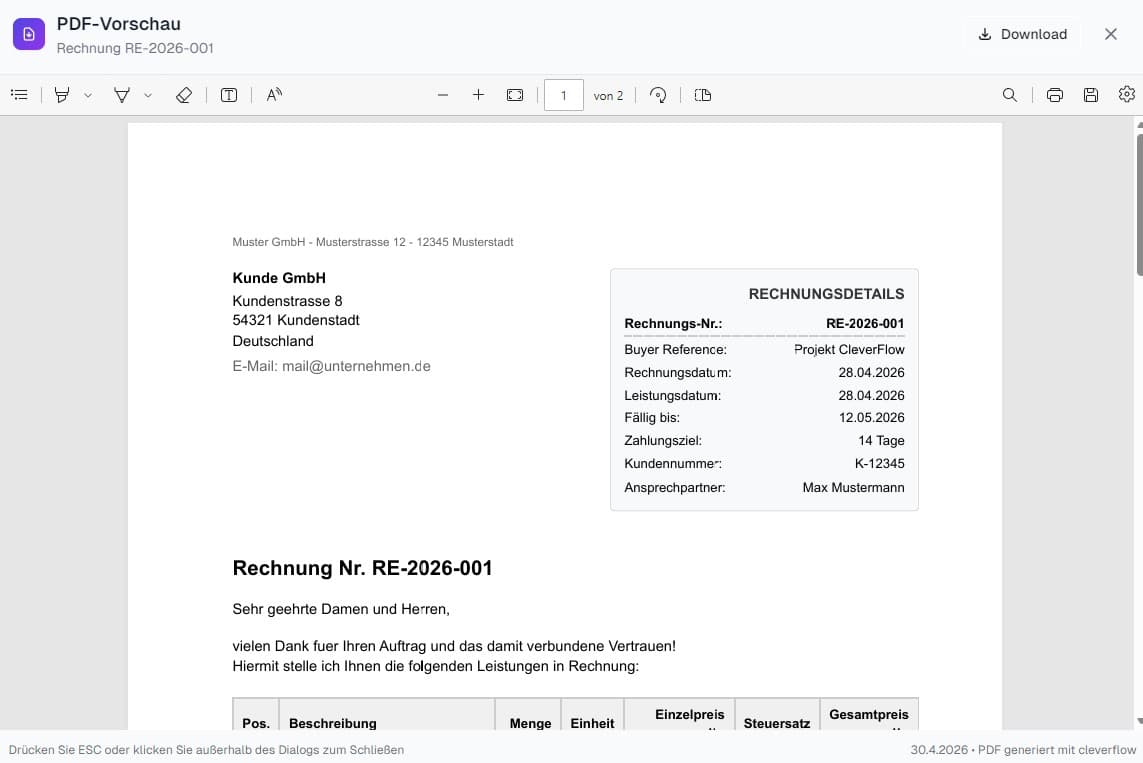Click contact name 'Max Mustermann'

tap(854, 488)
